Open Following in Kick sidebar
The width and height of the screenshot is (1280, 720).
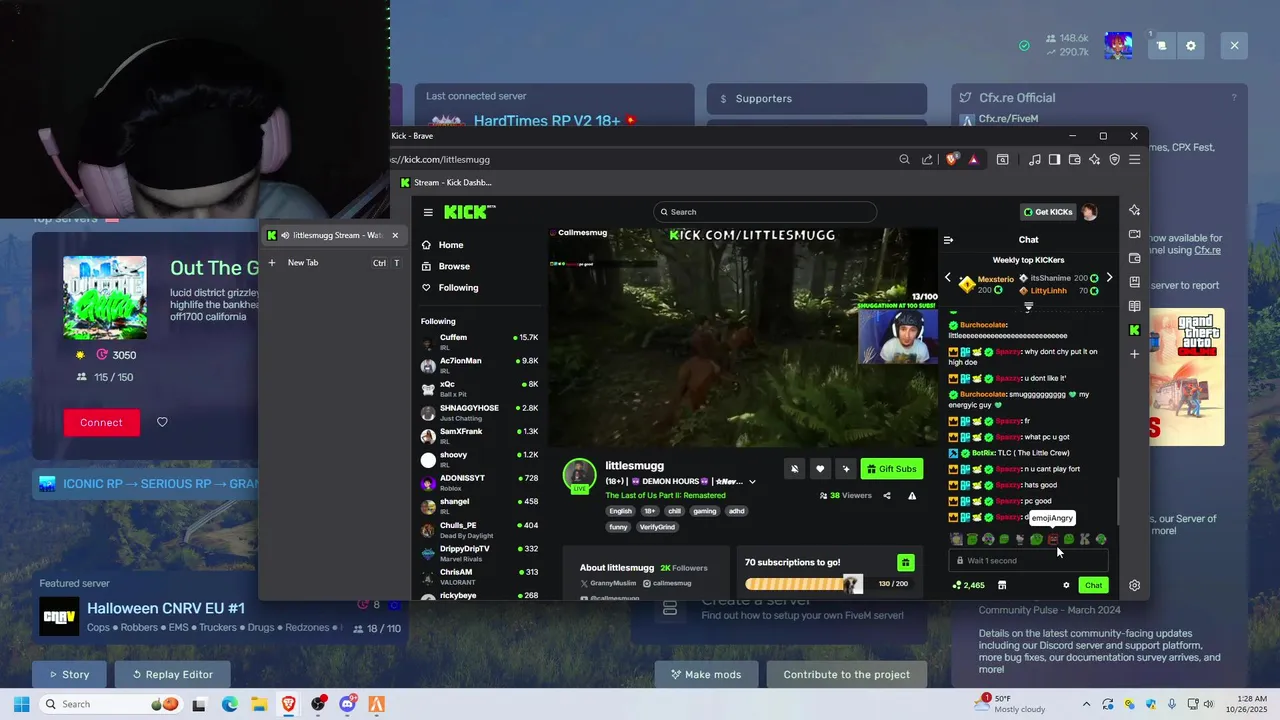[449, 288]
